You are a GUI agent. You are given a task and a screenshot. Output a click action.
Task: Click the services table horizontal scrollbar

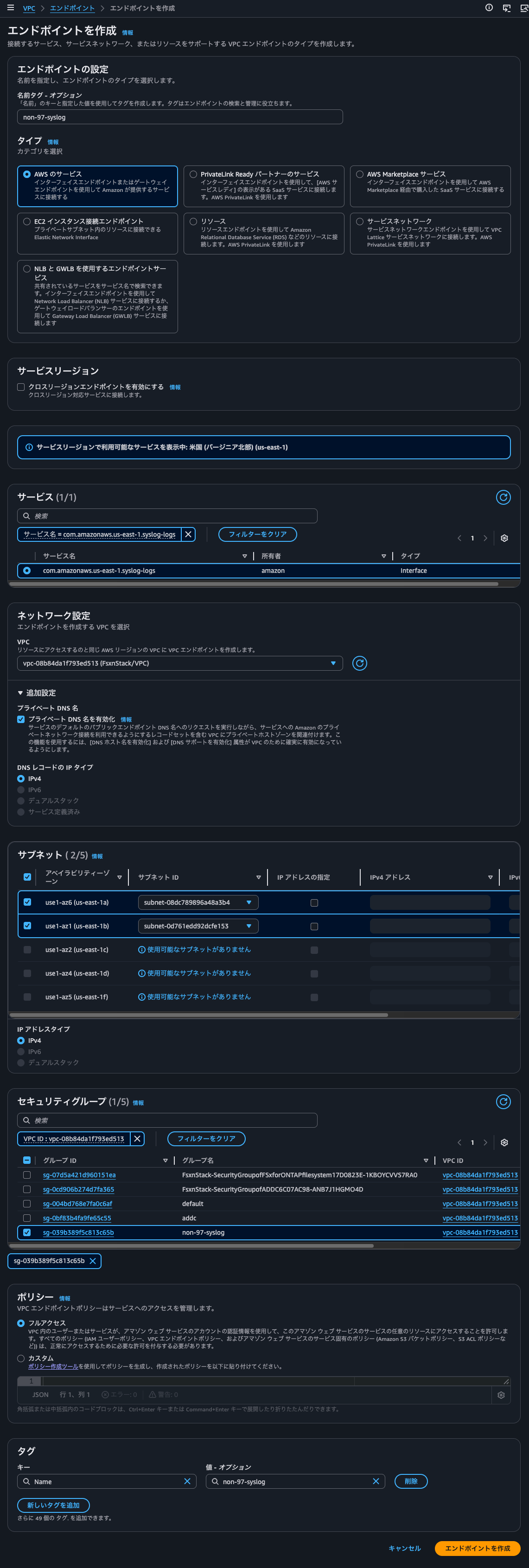click(254, 584)
